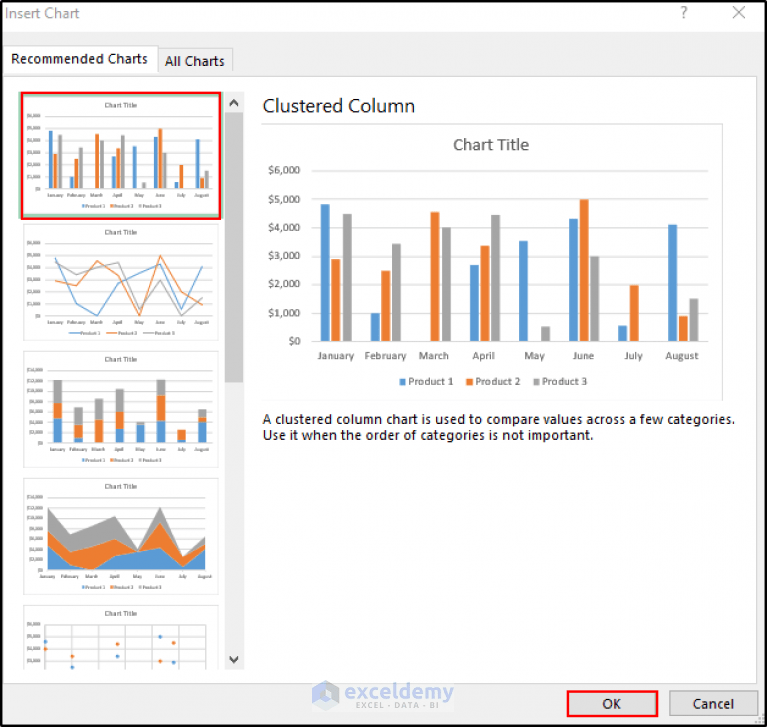Switch to the All Charts tab

tap(195, 61)
